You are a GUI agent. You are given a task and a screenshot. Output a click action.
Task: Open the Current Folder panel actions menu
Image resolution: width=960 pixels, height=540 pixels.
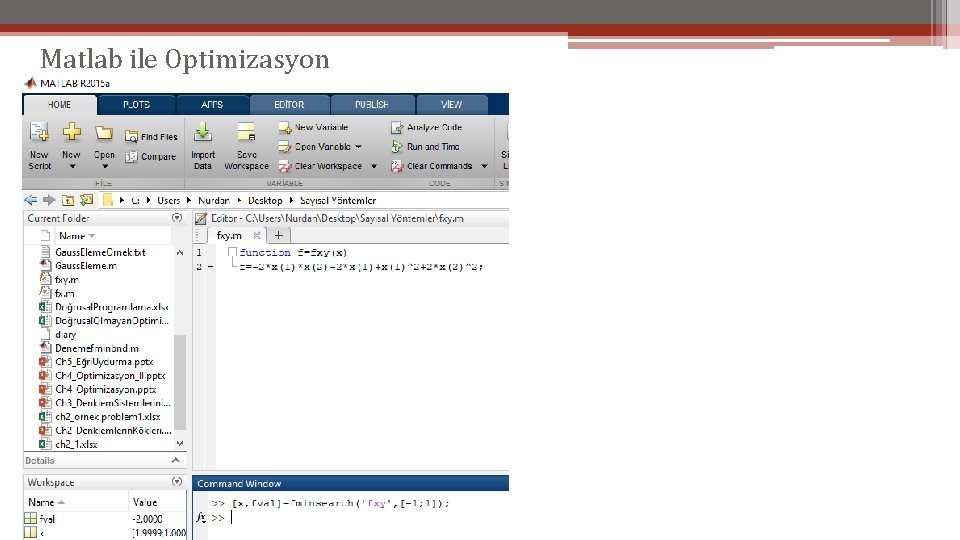click(x=177, y=218)
